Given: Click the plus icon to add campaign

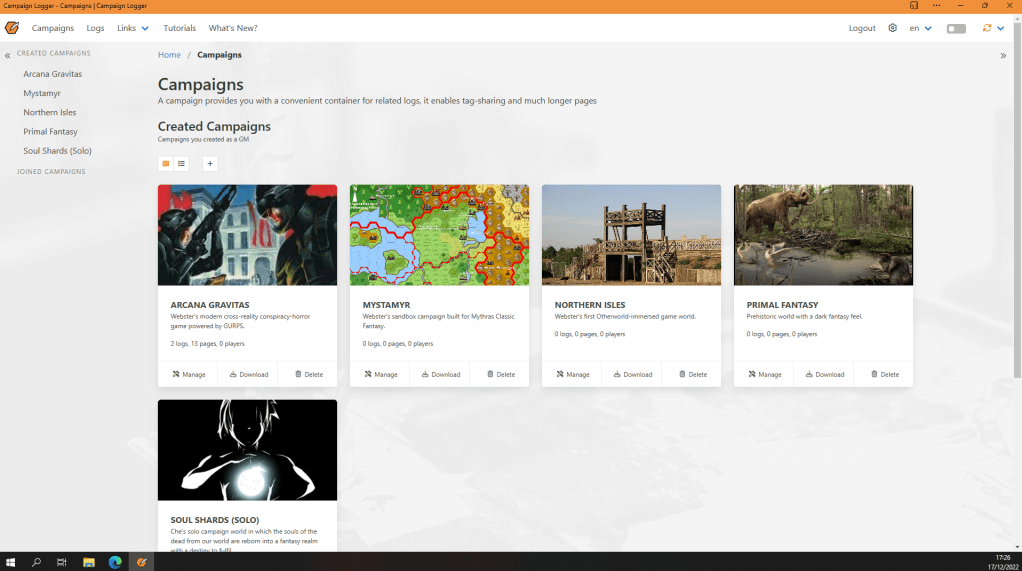Looking at the screenshot, I should point(210,164).
